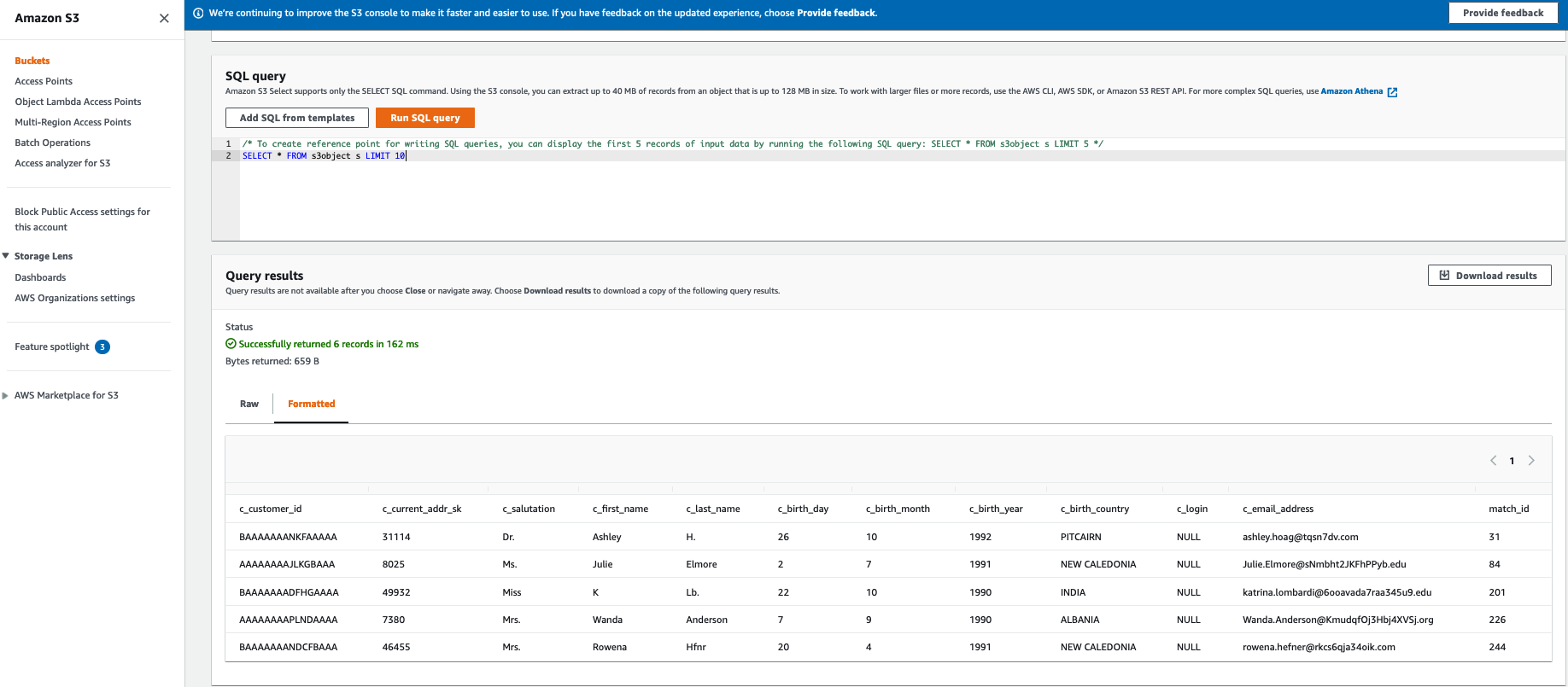The width and height of the screenshot is (1568, 687).
Task: Click the email Julie.Elmore@sNmbht2JKFhPPyb.edu
Action: point(1324,564)
